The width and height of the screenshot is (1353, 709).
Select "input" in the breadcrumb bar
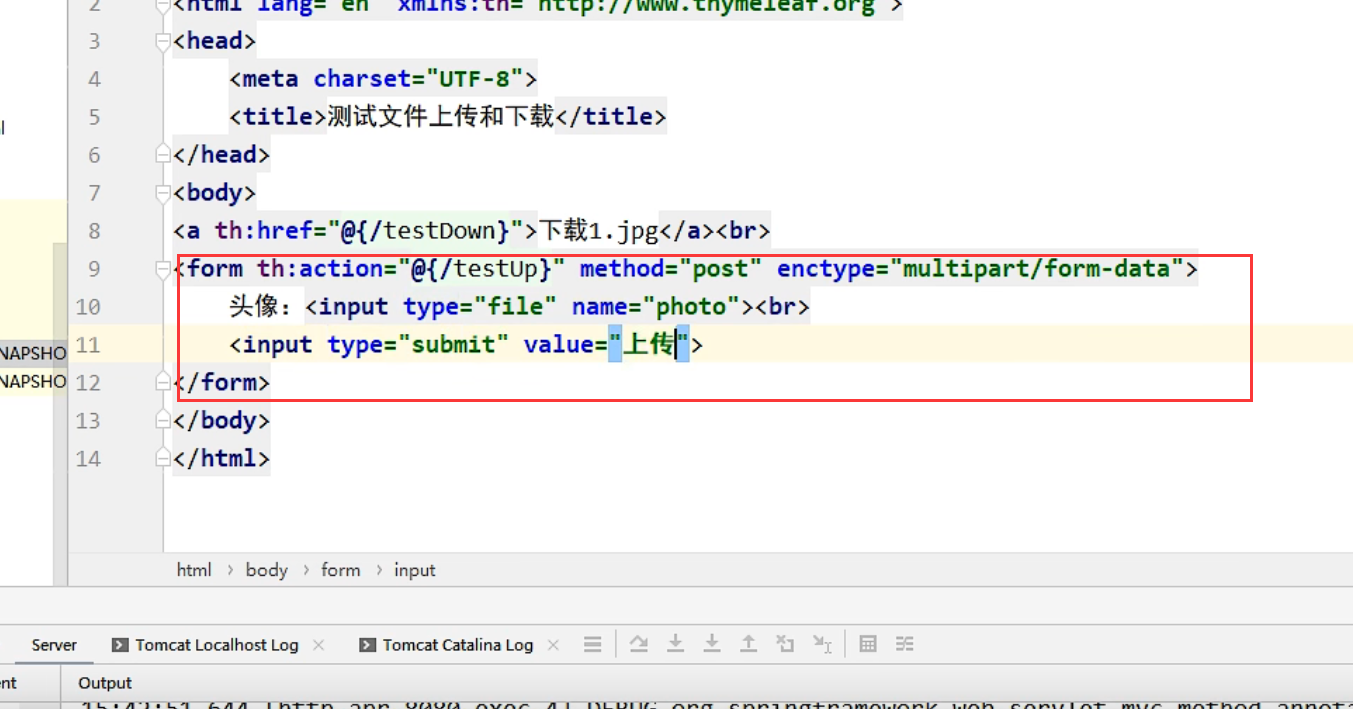click(x=414, y=569)
